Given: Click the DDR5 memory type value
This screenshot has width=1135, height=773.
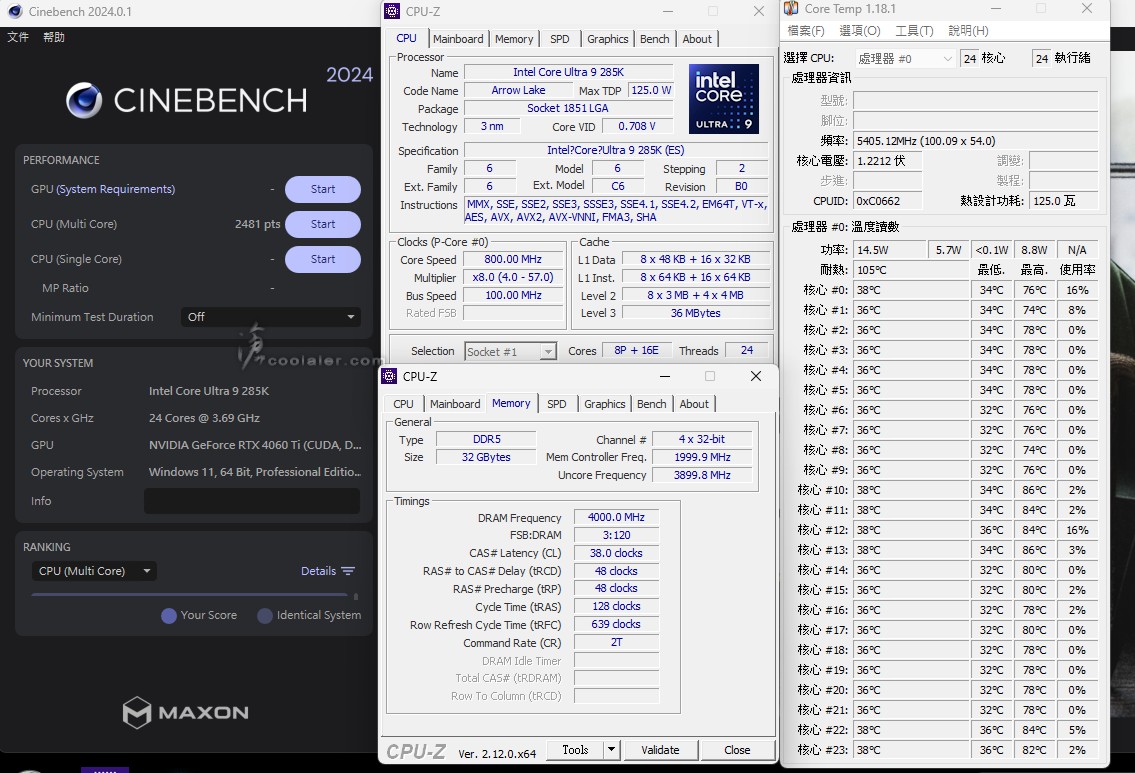Looking at the screenshot, I should pyautogui.click(x=486, y=439).
